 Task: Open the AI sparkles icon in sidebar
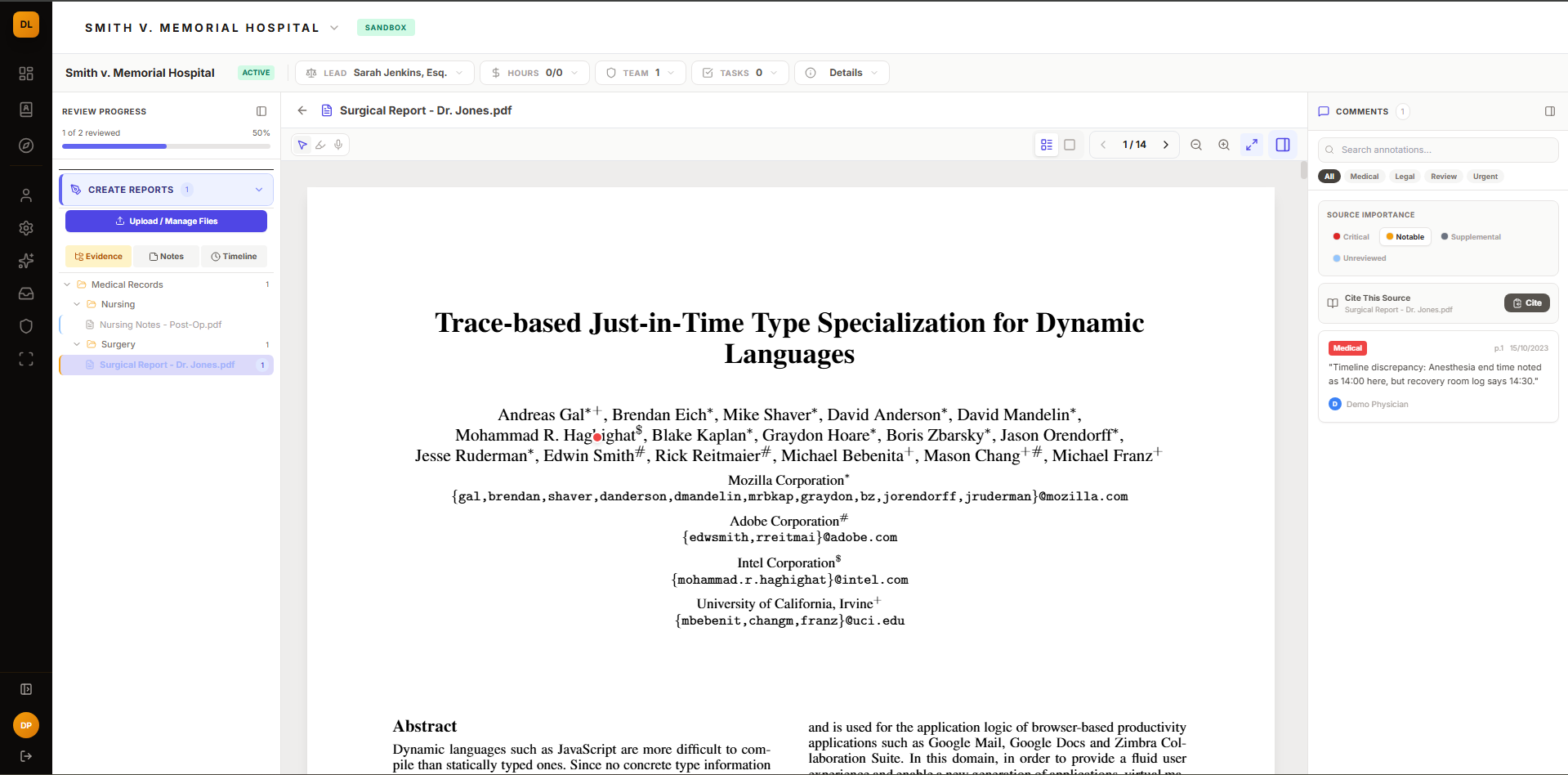point(26,261)
